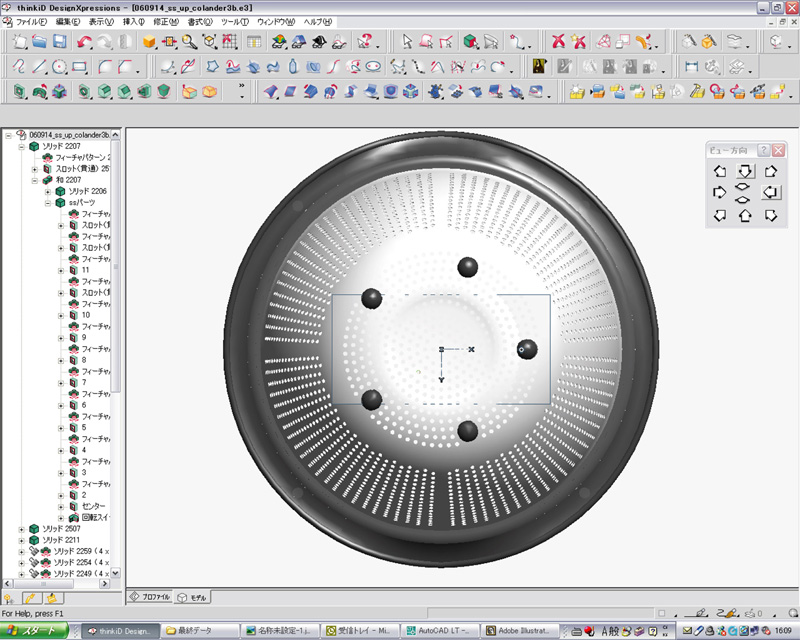The image size is (800, 640).
Task: Switch to AutoCAD LT in the taskbar
Action: (x=438, y=631)
